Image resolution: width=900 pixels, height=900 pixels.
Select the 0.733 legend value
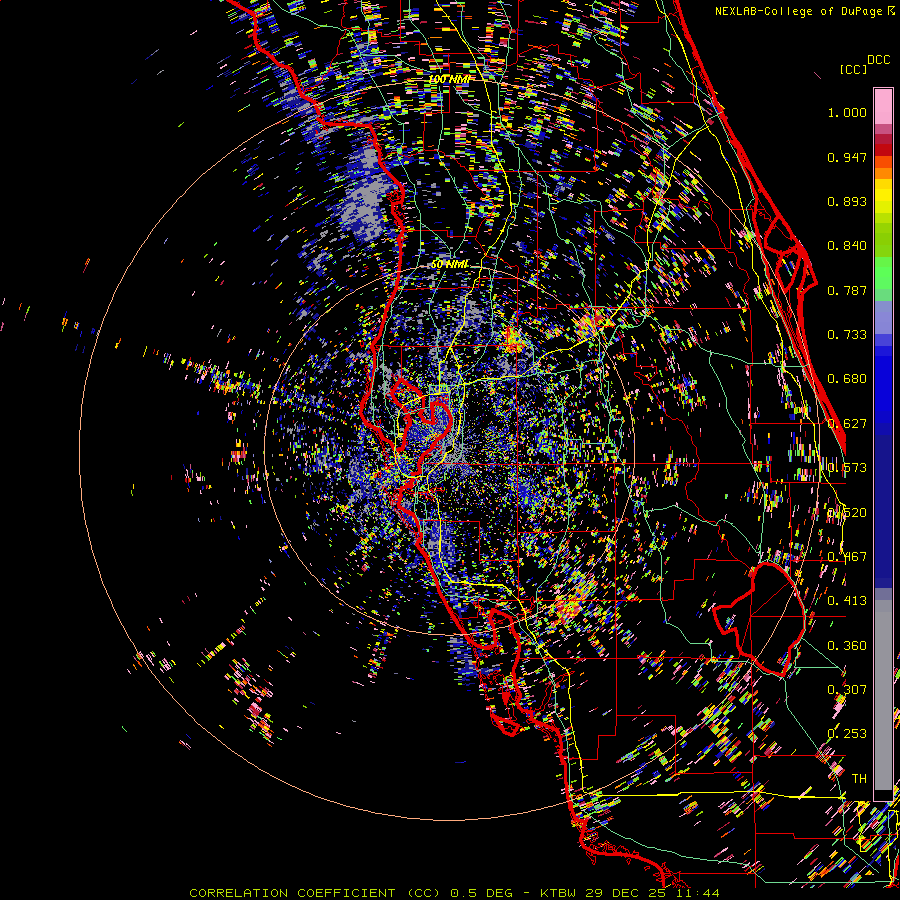tap(847, 335)
